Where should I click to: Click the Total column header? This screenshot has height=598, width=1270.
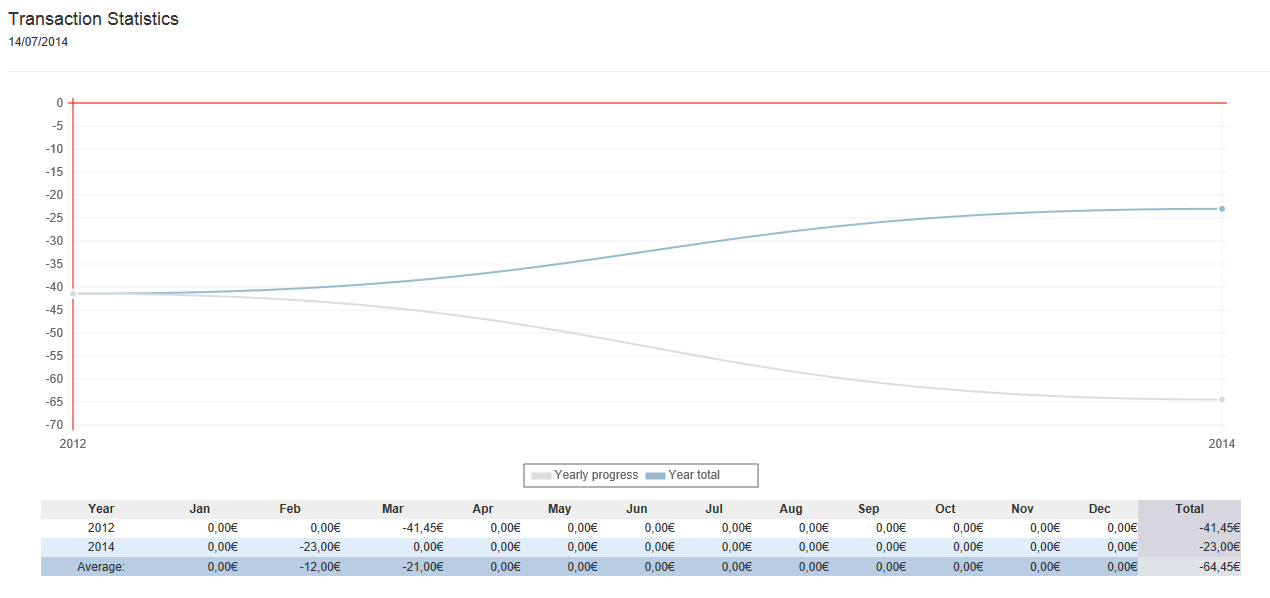(1189, 509)
